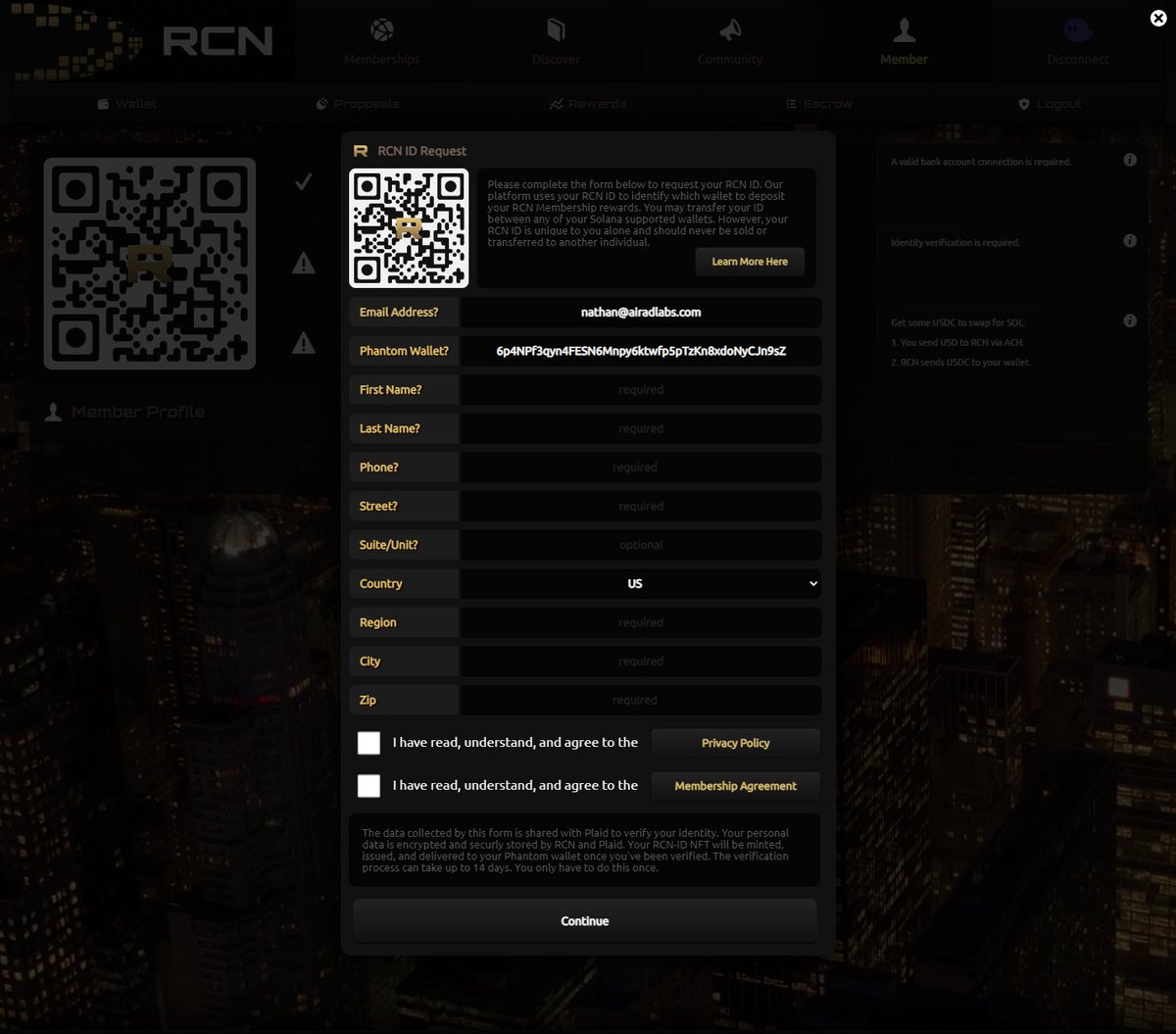The image size is (1176, 1034).
Task: Click the Suite/Unit optional field
Action: click(641, 545)
